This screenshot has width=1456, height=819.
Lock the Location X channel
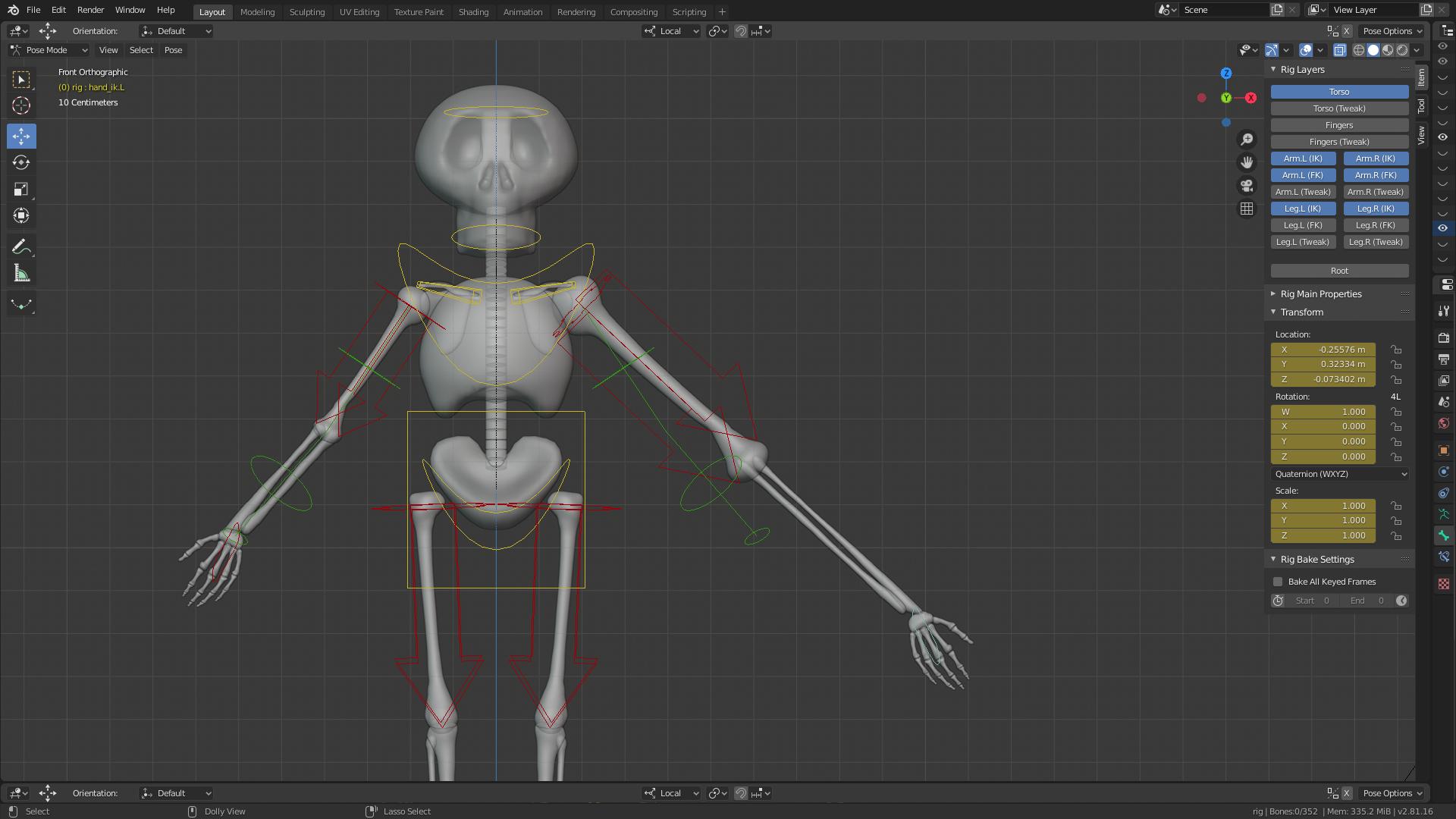(x=1395, y=350)
